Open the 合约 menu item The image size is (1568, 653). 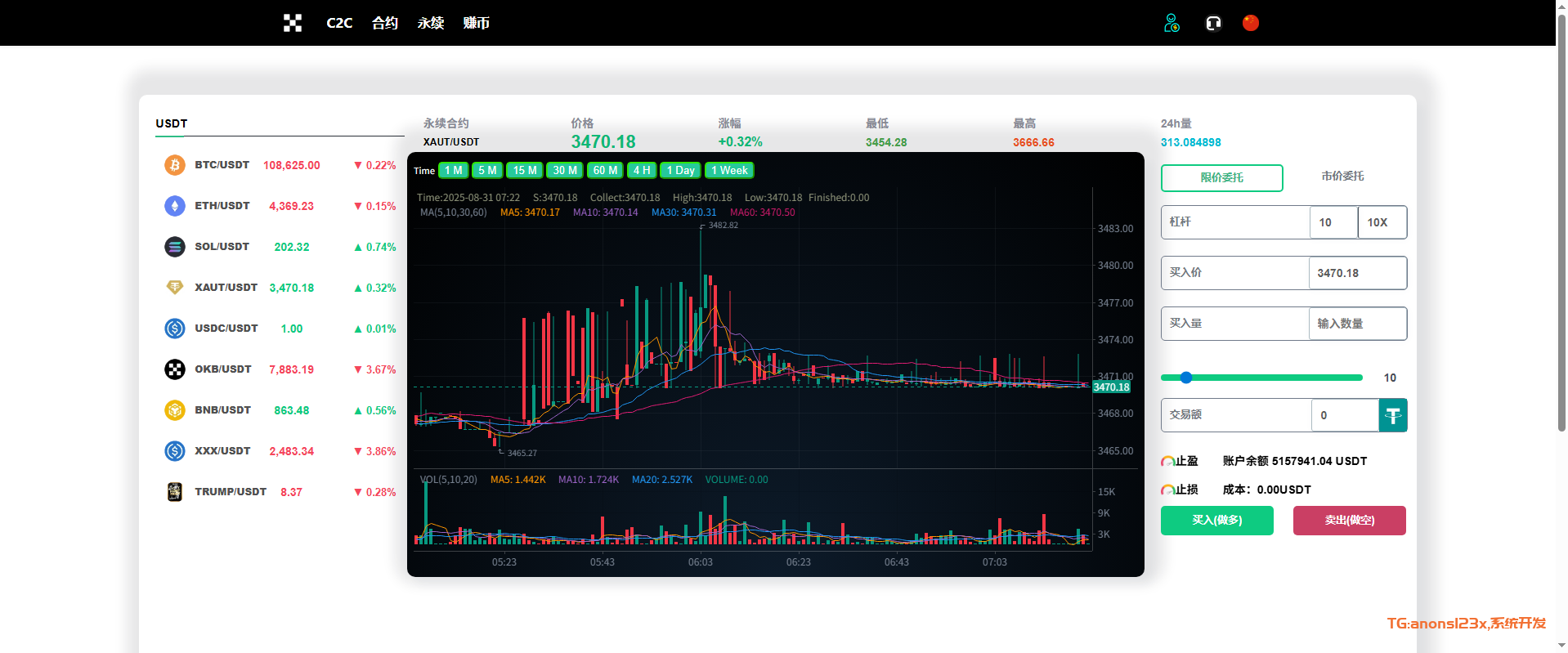point(384,23)
